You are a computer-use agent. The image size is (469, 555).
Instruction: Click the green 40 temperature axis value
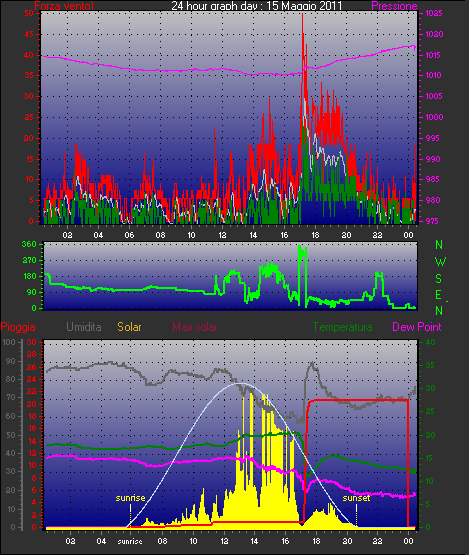click(430, 342)
